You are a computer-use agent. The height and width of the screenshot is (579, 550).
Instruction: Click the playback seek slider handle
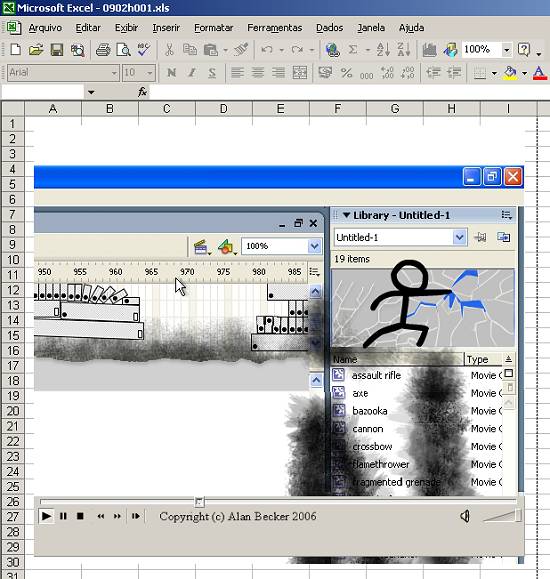coord(199,502)
